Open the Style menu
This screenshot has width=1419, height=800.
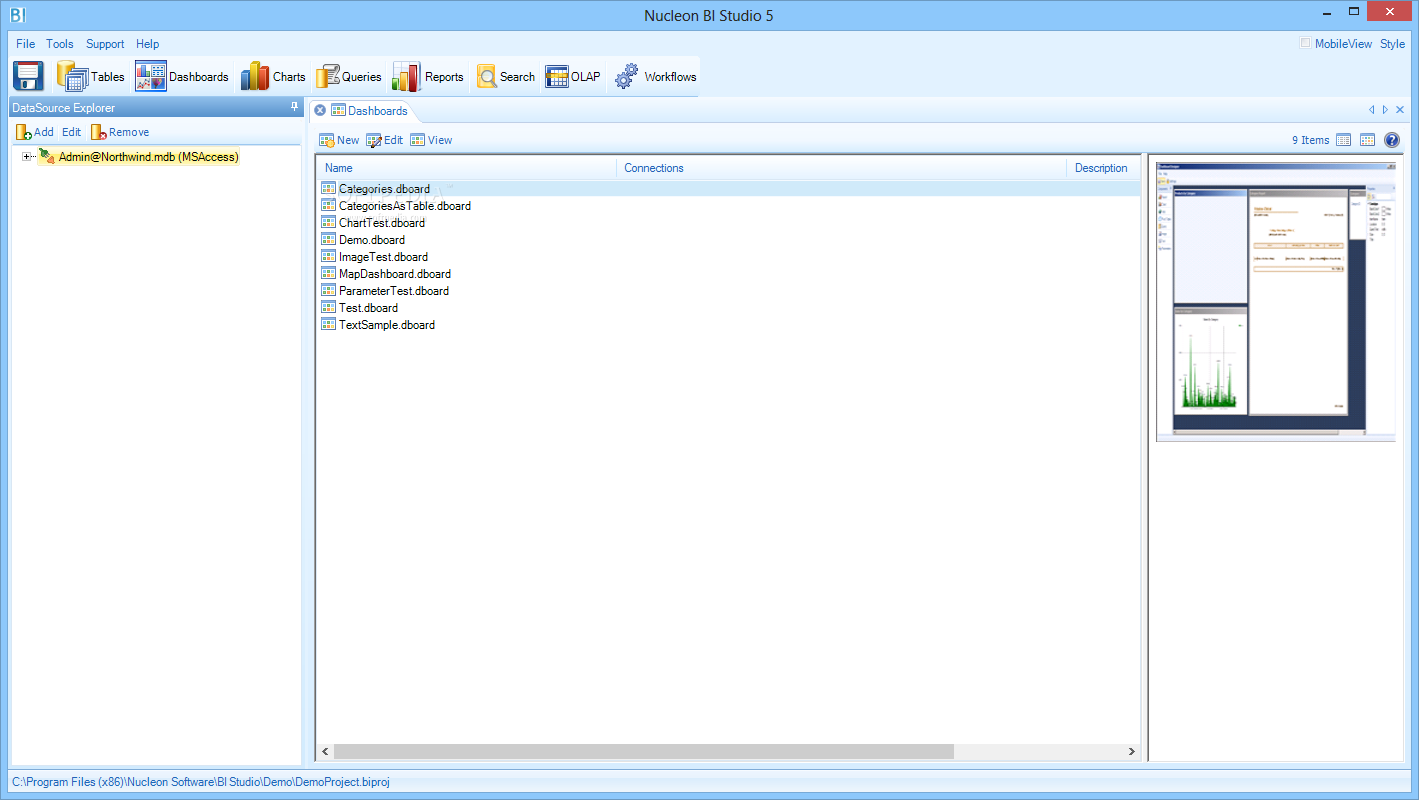click(x=1392, y=44)
